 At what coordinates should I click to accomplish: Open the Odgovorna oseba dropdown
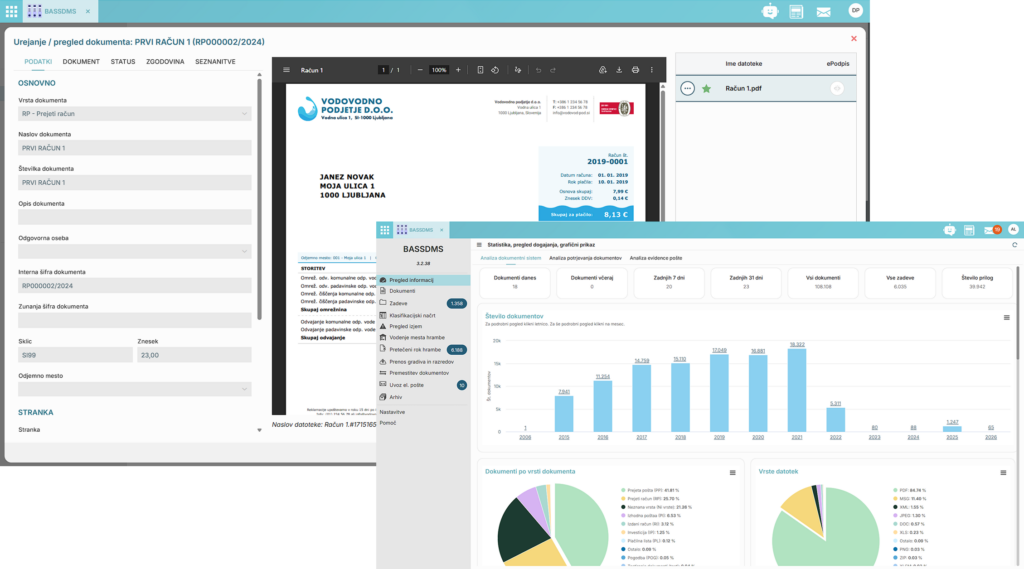click(x=244, y=252)
